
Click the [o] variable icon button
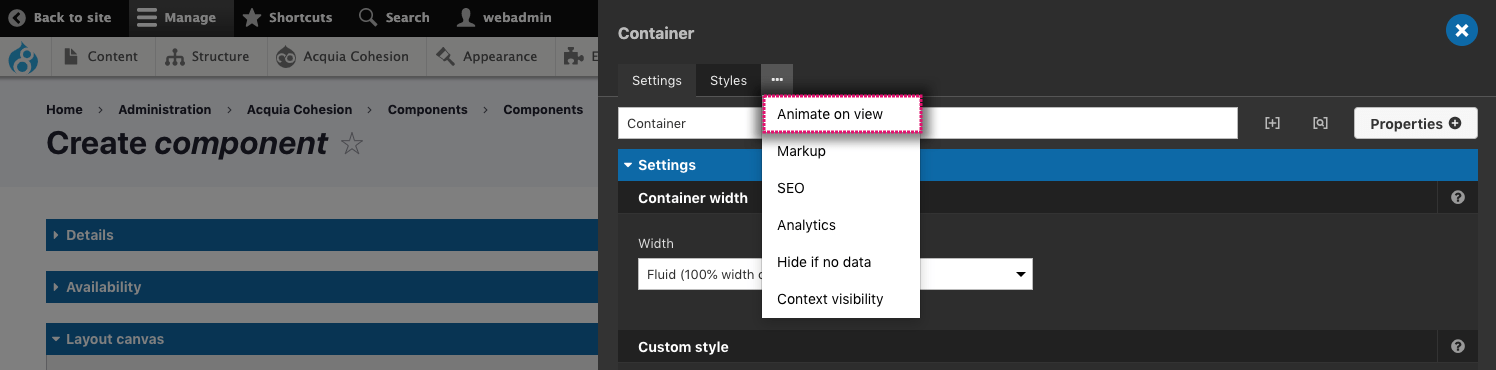click(1320, 124)
